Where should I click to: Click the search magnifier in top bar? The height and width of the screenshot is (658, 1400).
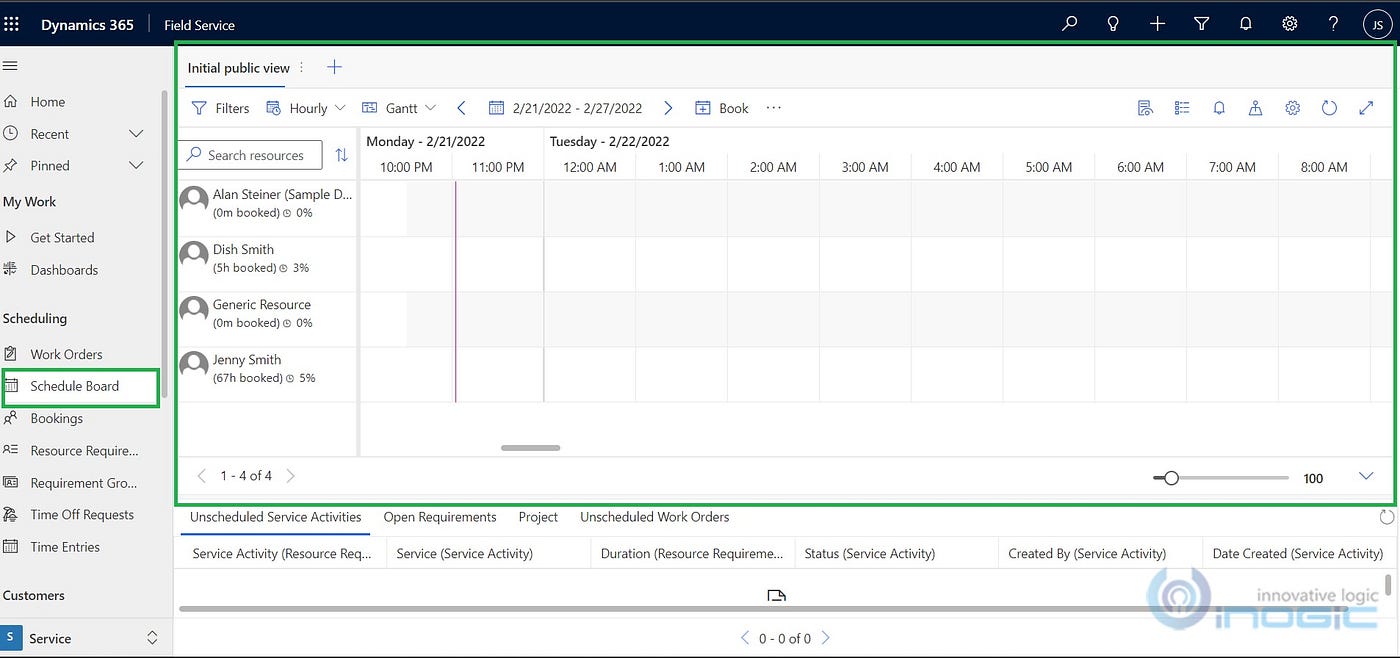click(x=1069, y=24)
